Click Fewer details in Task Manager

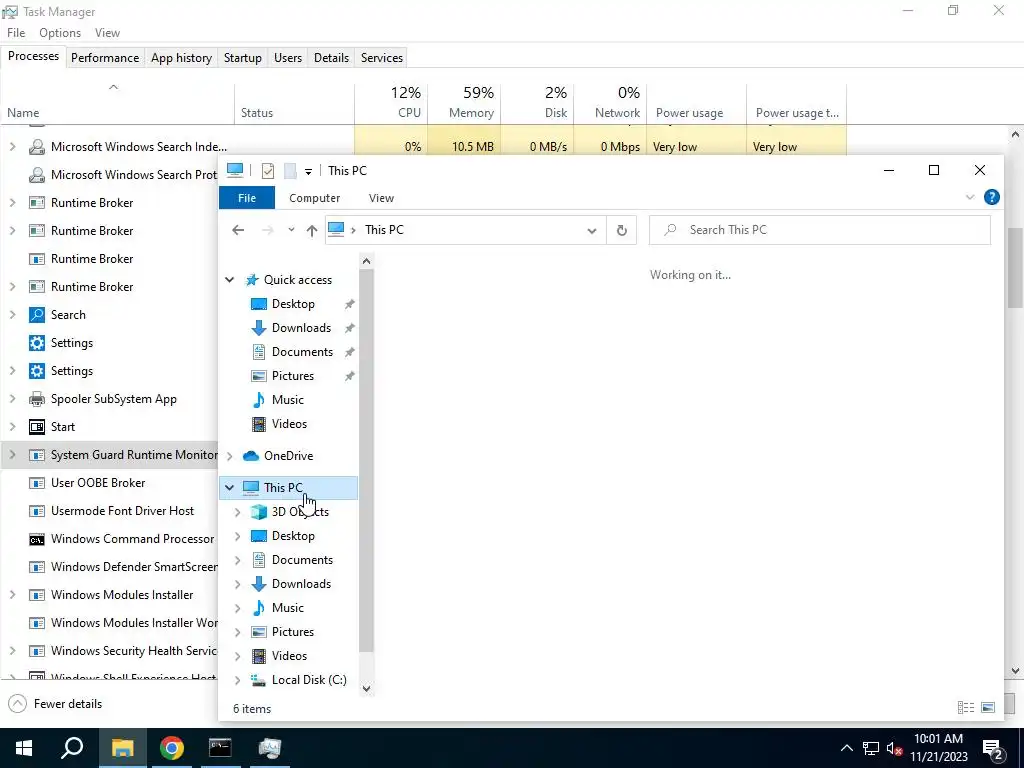point(56,704)
